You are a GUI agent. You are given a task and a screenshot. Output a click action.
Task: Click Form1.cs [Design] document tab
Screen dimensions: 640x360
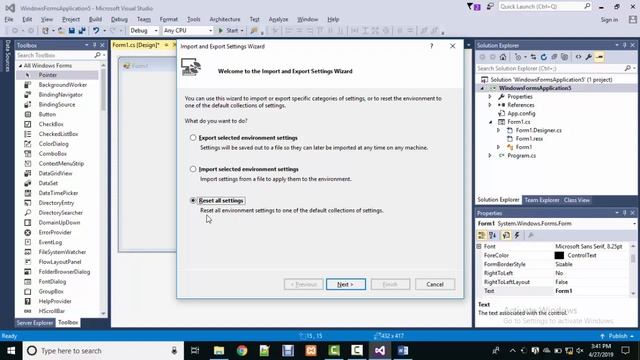136,45
